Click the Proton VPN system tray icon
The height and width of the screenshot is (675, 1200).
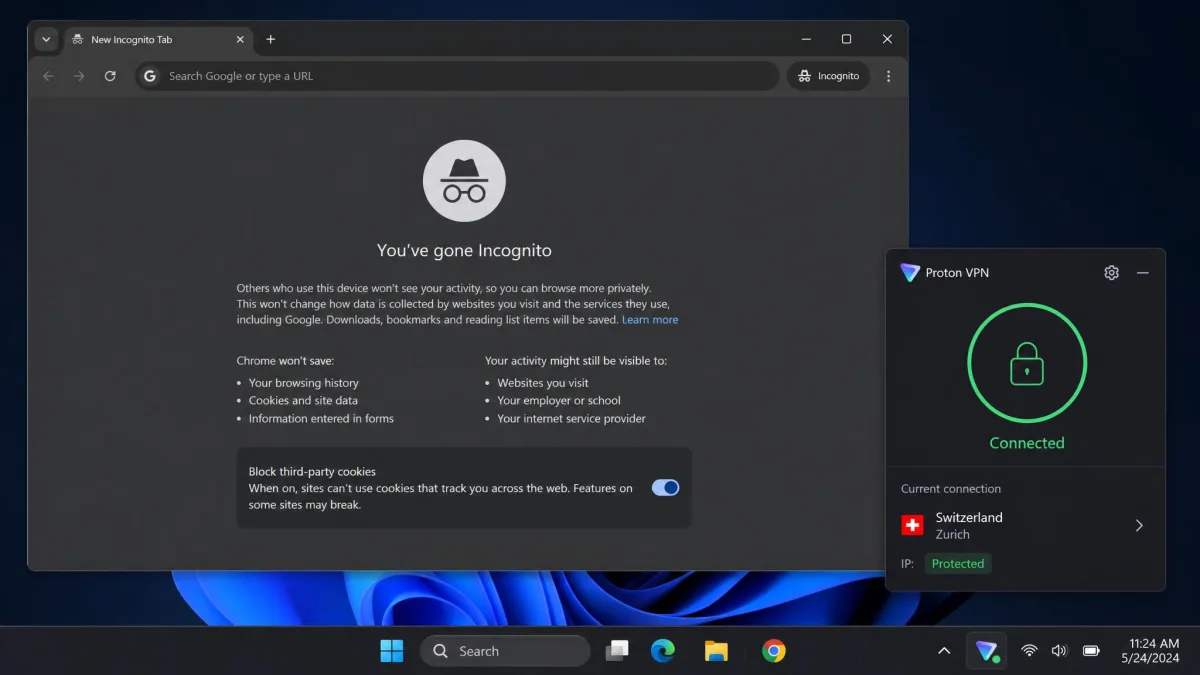pyautogui.click(x=987, y=651)
